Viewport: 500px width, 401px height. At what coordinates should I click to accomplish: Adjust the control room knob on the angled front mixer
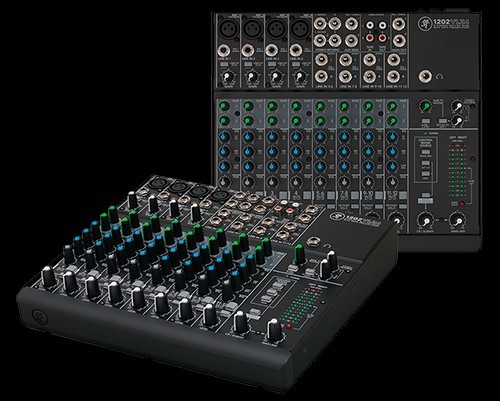click(x=240, y=322)
